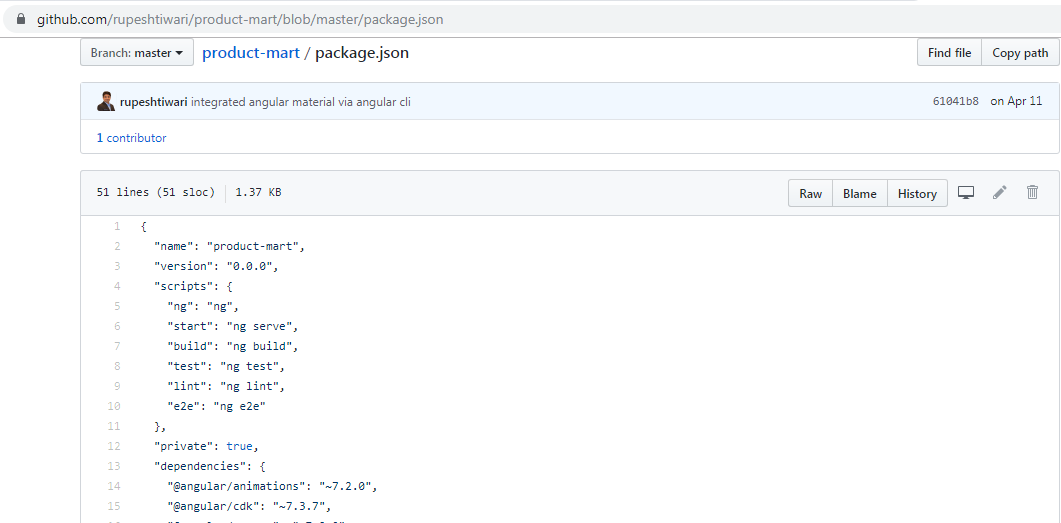Show the 1 contributor list
The width and height of the screenshot is (1061, 523).
click(131, 138)
